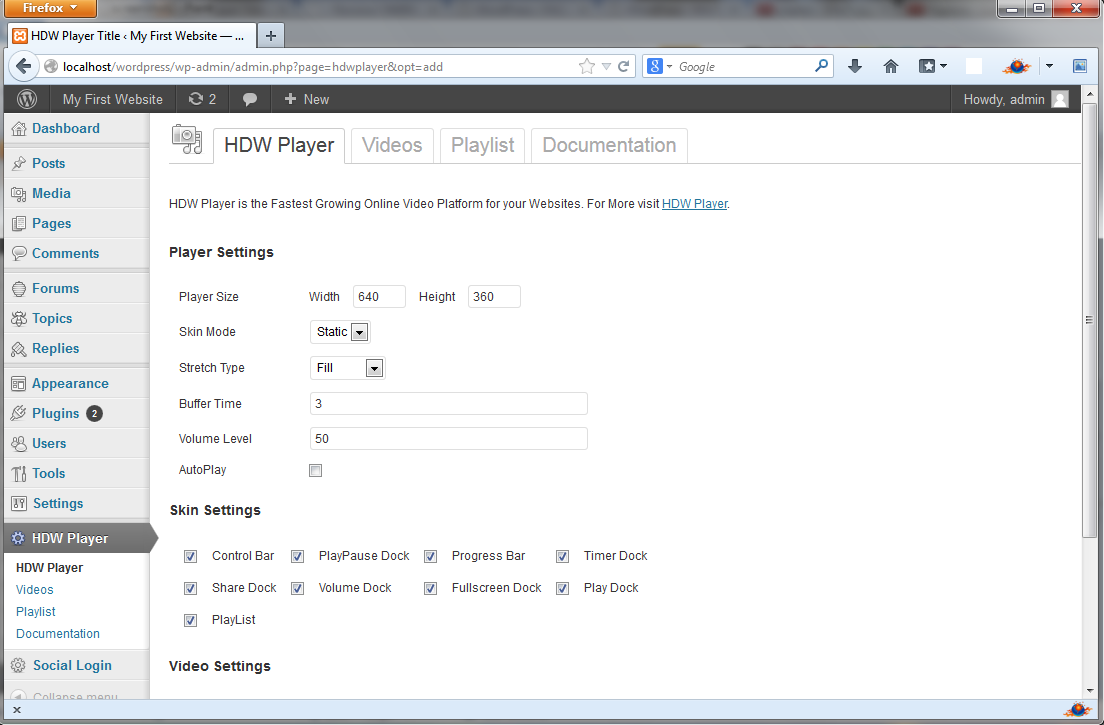Viewport: 1104px width, 725px height.
Task: Click the Width input field
Action: point(379,297)
